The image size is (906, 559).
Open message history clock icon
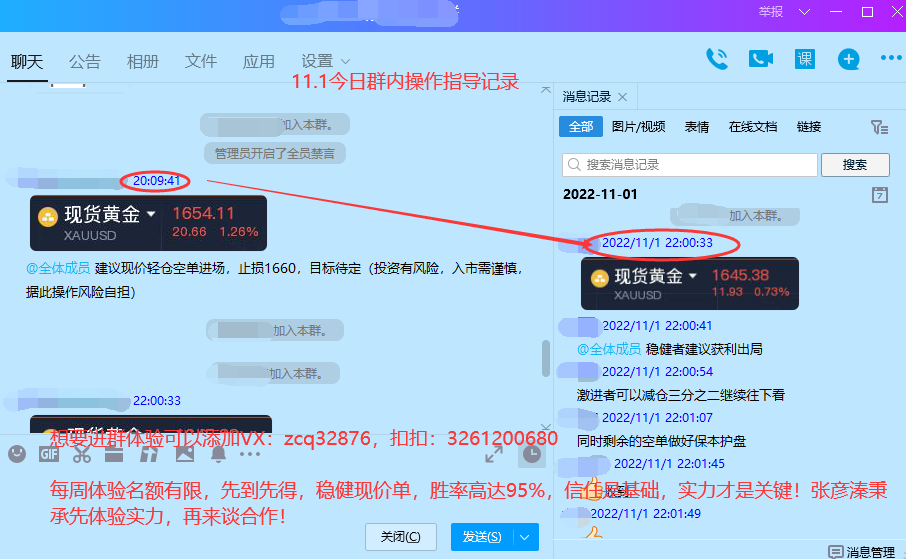[x=532, y=454]
